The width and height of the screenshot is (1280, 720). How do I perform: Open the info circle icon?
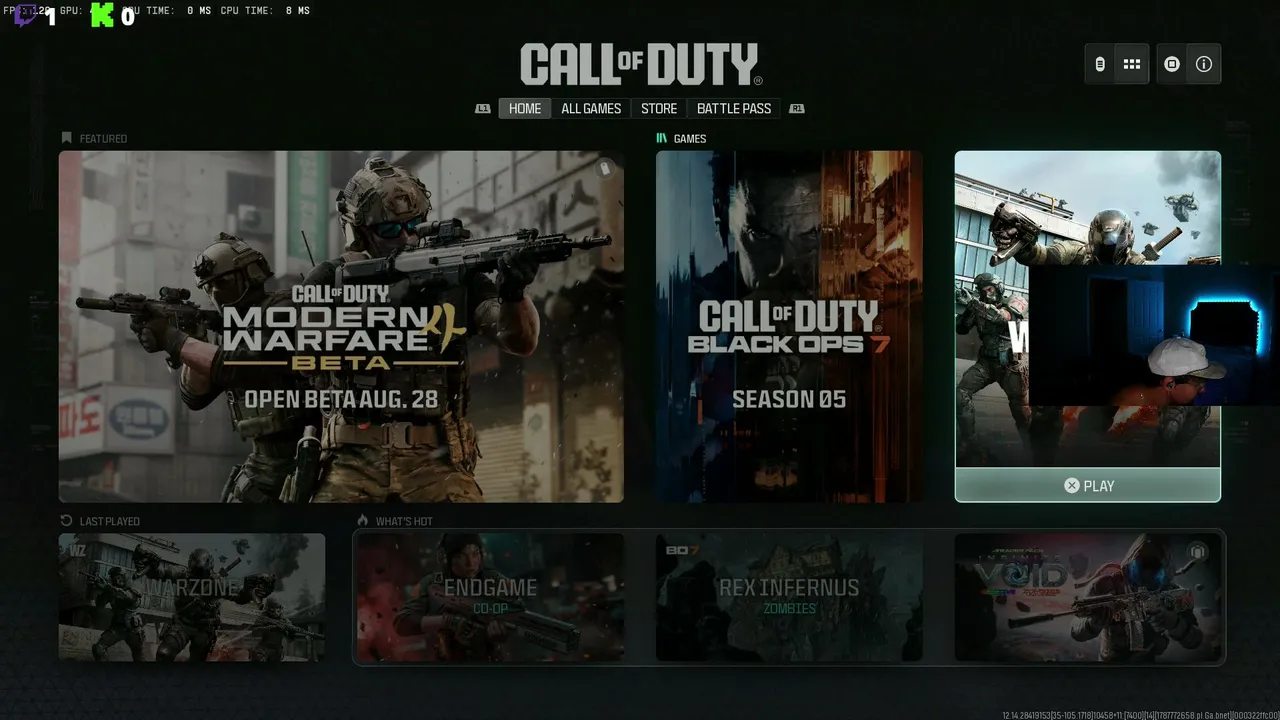(x=1204, y=64)
